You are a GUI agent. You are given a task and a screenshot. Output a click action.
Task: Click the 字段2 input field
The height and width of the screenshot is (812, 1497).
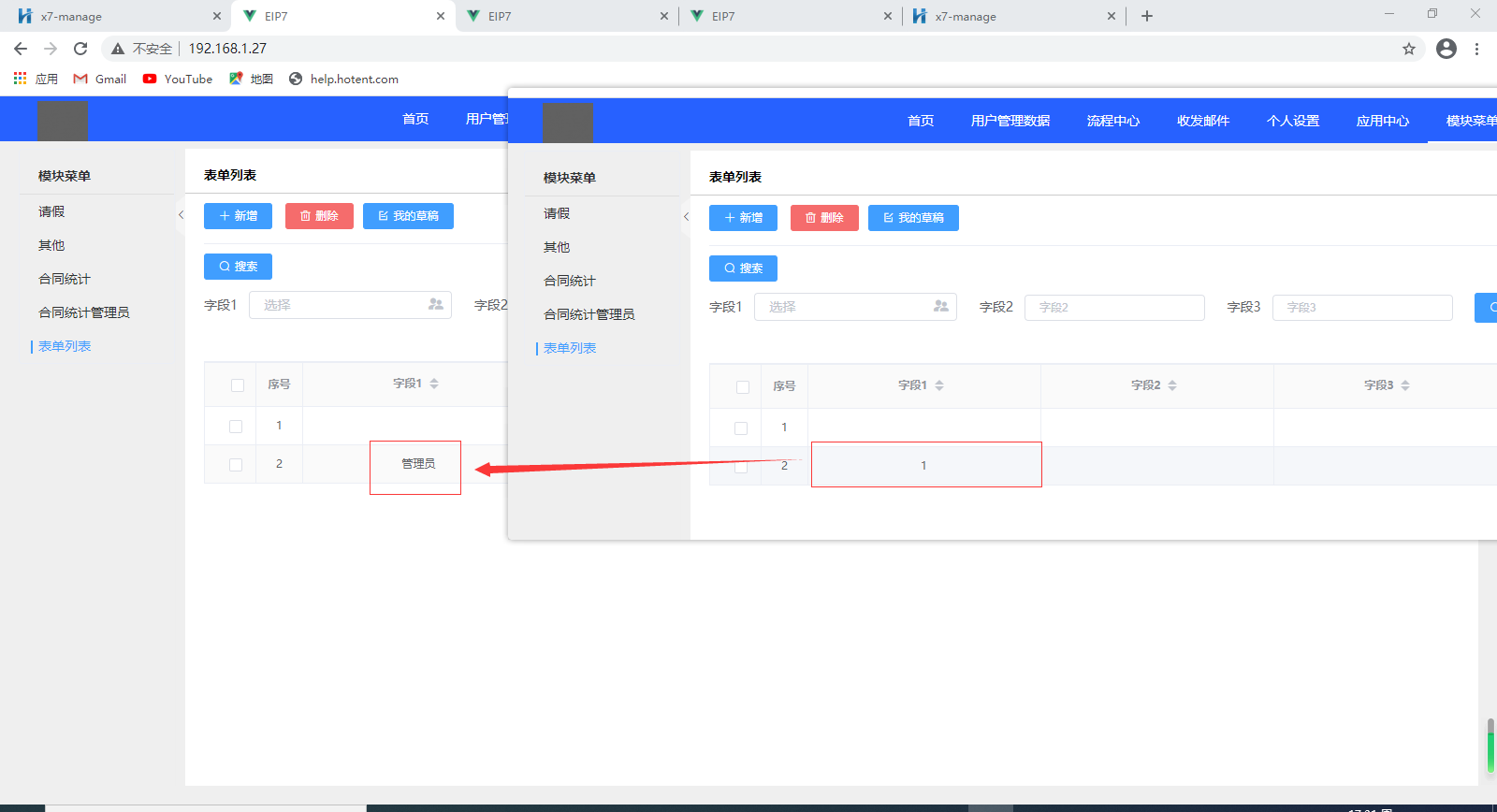[1113, 308]
